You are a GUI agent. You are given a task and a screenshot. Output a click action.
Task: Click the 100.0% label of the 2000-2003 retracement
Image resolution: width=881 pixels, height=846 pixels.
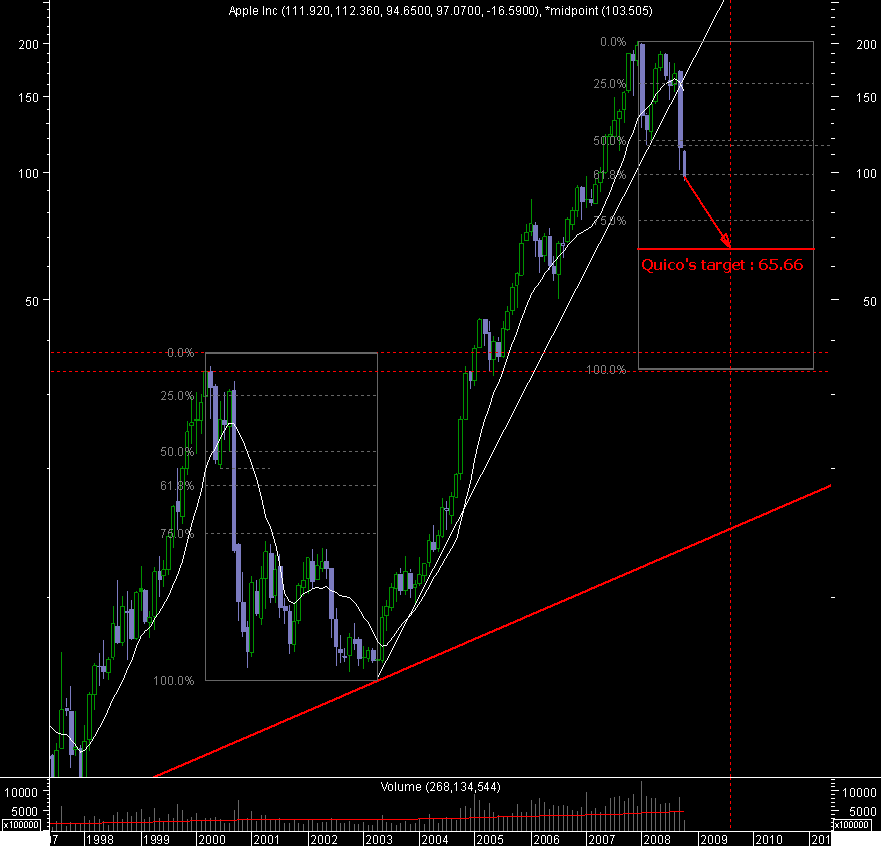tap(174, 680)
